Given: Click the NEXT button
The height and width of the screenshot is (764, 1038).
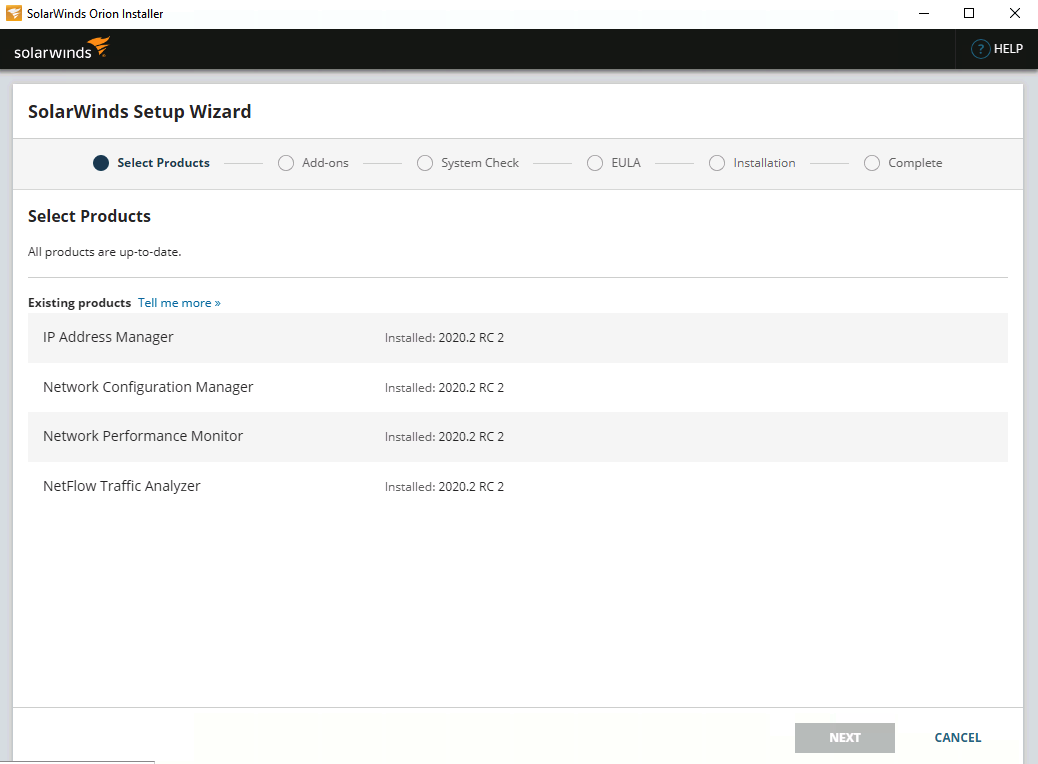Looking at the screenshot, I should click(x=845, y=738).
